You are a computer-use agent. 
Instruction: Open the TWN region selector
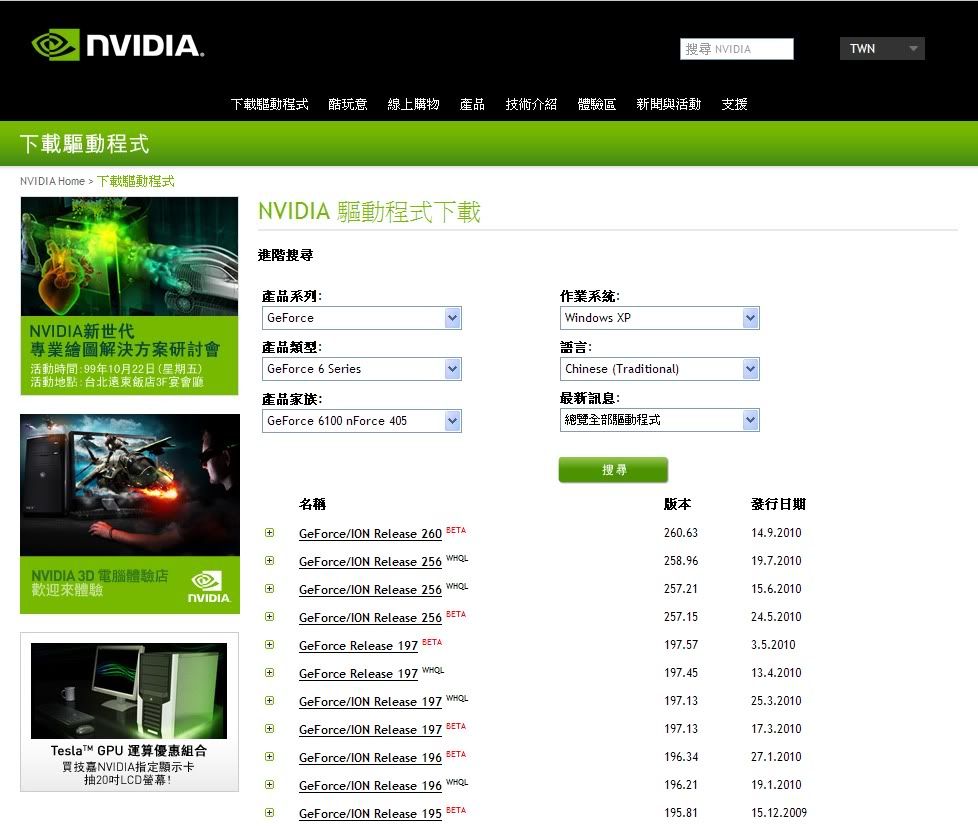[x=882, y=49]
